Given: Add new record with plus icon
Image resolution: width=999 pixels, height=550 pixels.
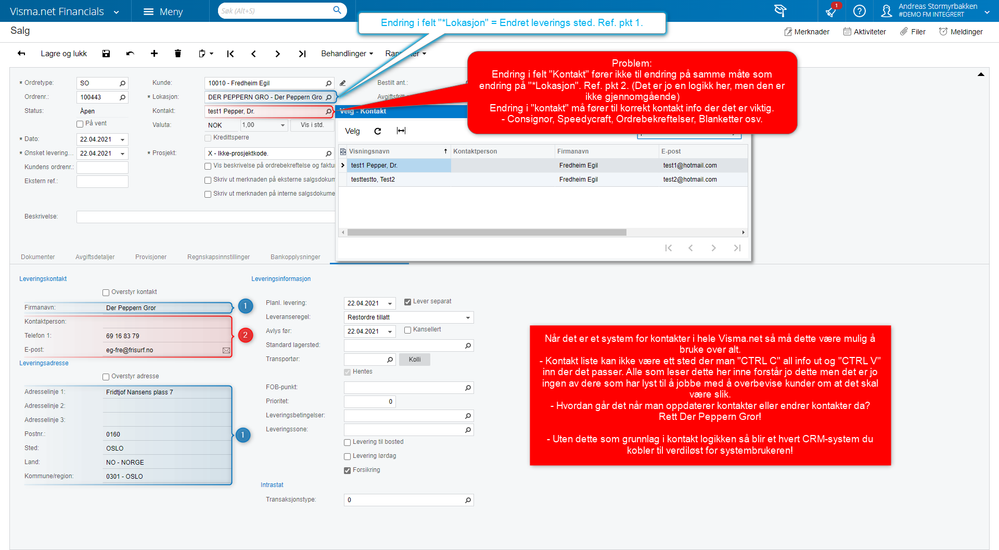Looking at the screenshot, I should tap(154, 54).
